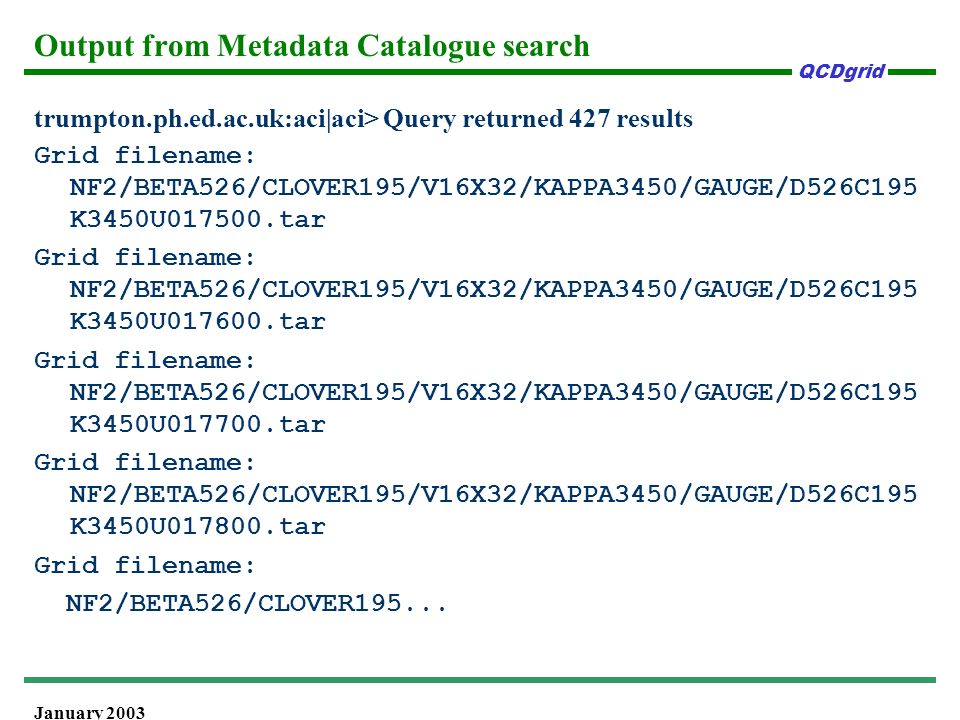
Task: Click the K3450U017500.tar filename
Action: (x=197, y=219)
